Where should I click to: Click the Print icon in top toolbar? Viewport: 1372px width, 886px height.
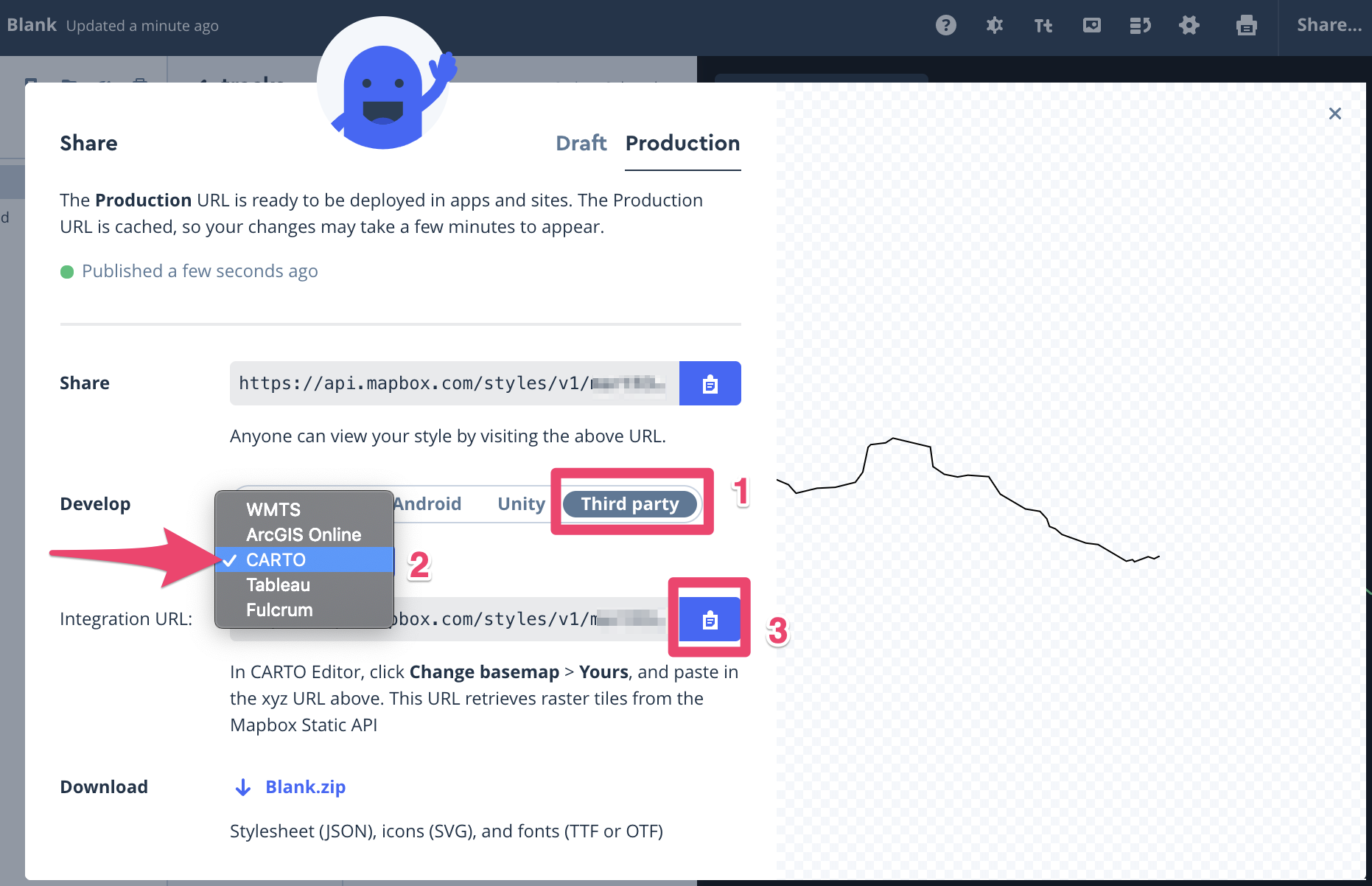coord(1246,26)
